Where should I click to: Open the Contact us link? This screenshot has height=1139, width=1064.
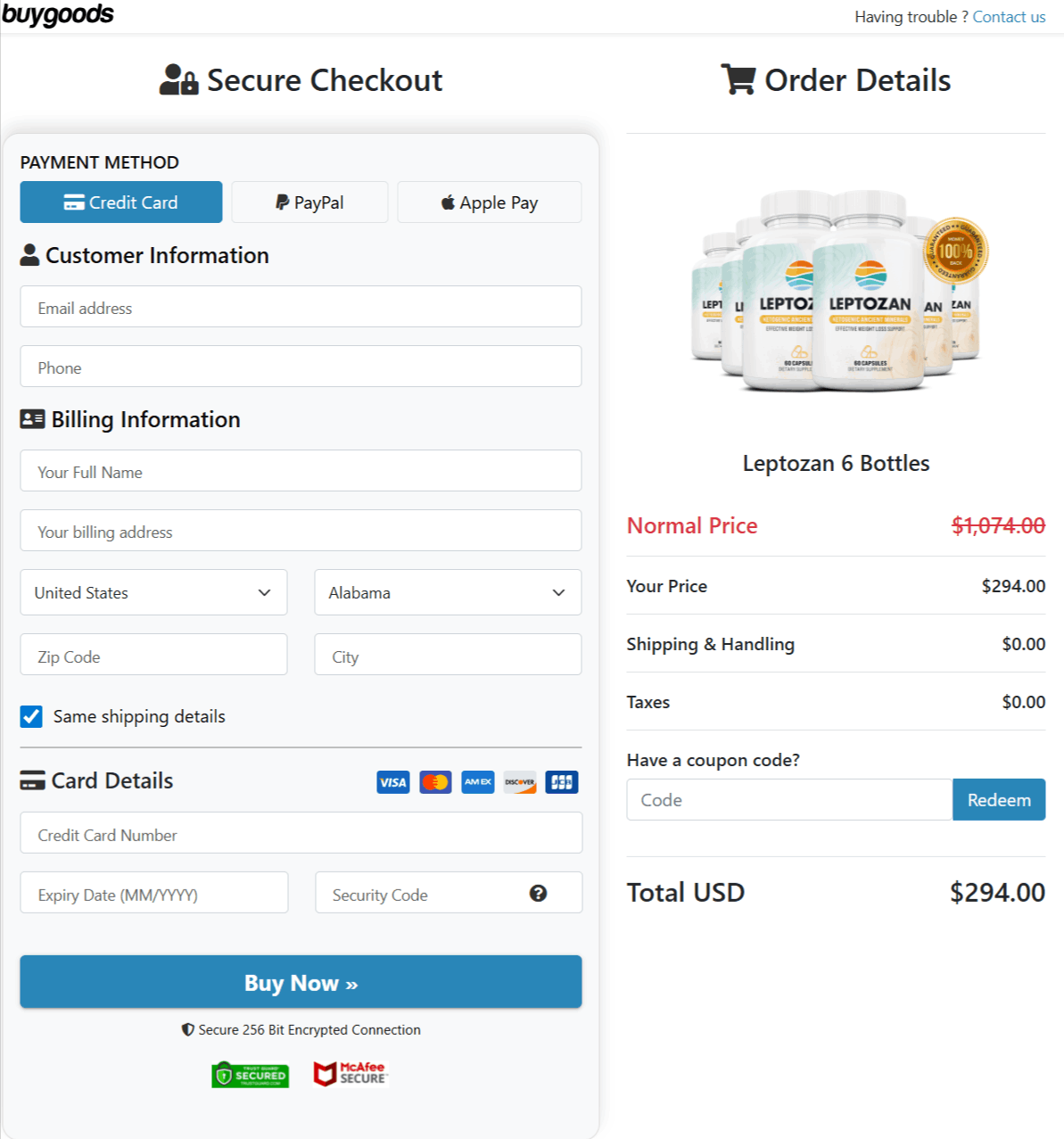pos(1009,16)
